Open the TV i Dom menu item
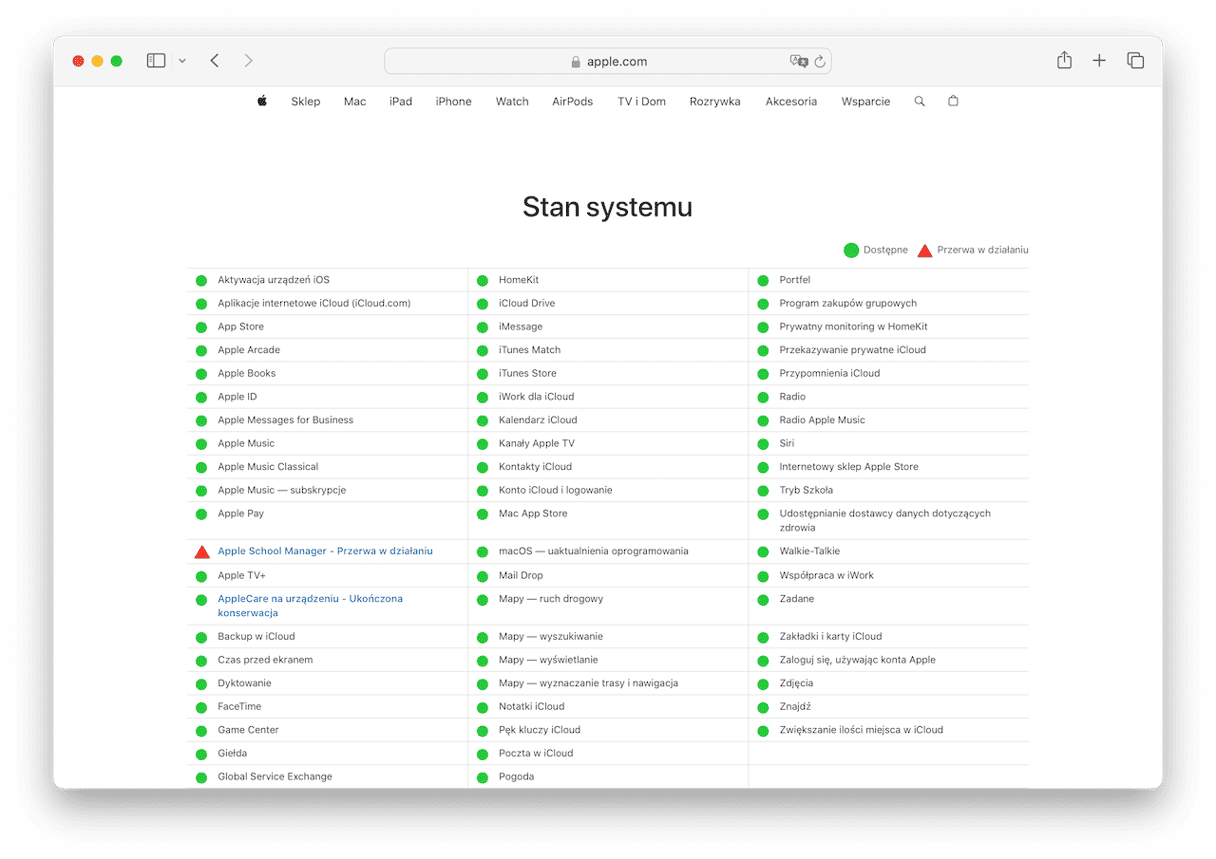The image size is (1216, 859). tap(642, 101)
